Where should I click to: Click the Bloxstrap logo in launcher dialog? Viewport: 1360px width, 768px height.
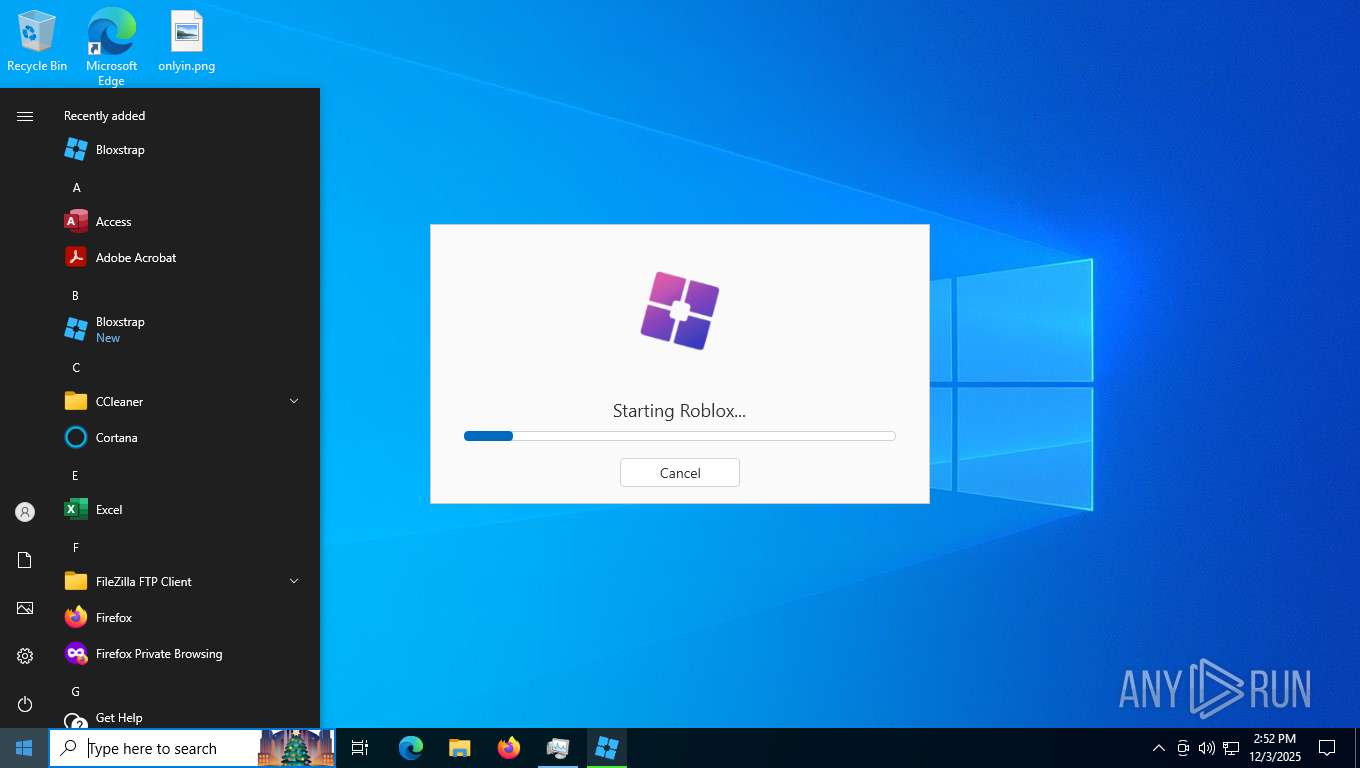point(680,311)
